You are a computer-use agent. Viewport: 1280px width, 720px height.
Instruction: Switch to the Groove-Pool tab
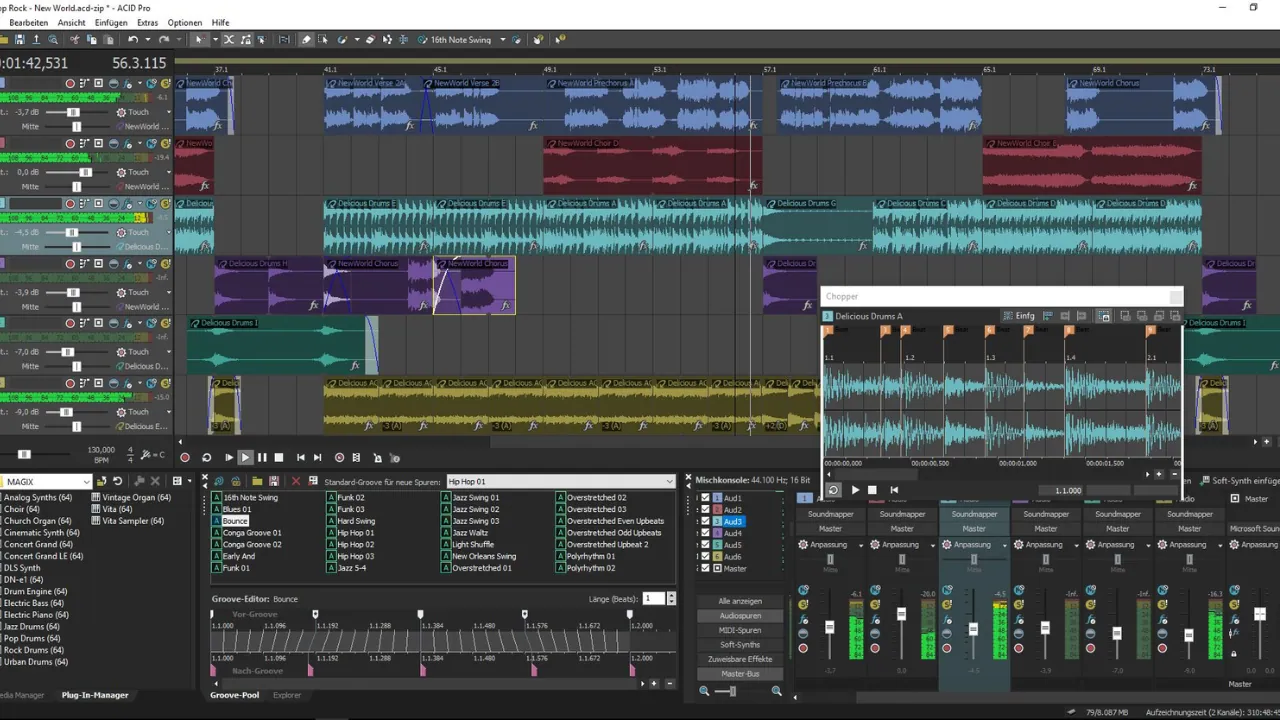(x=234, y=695)
